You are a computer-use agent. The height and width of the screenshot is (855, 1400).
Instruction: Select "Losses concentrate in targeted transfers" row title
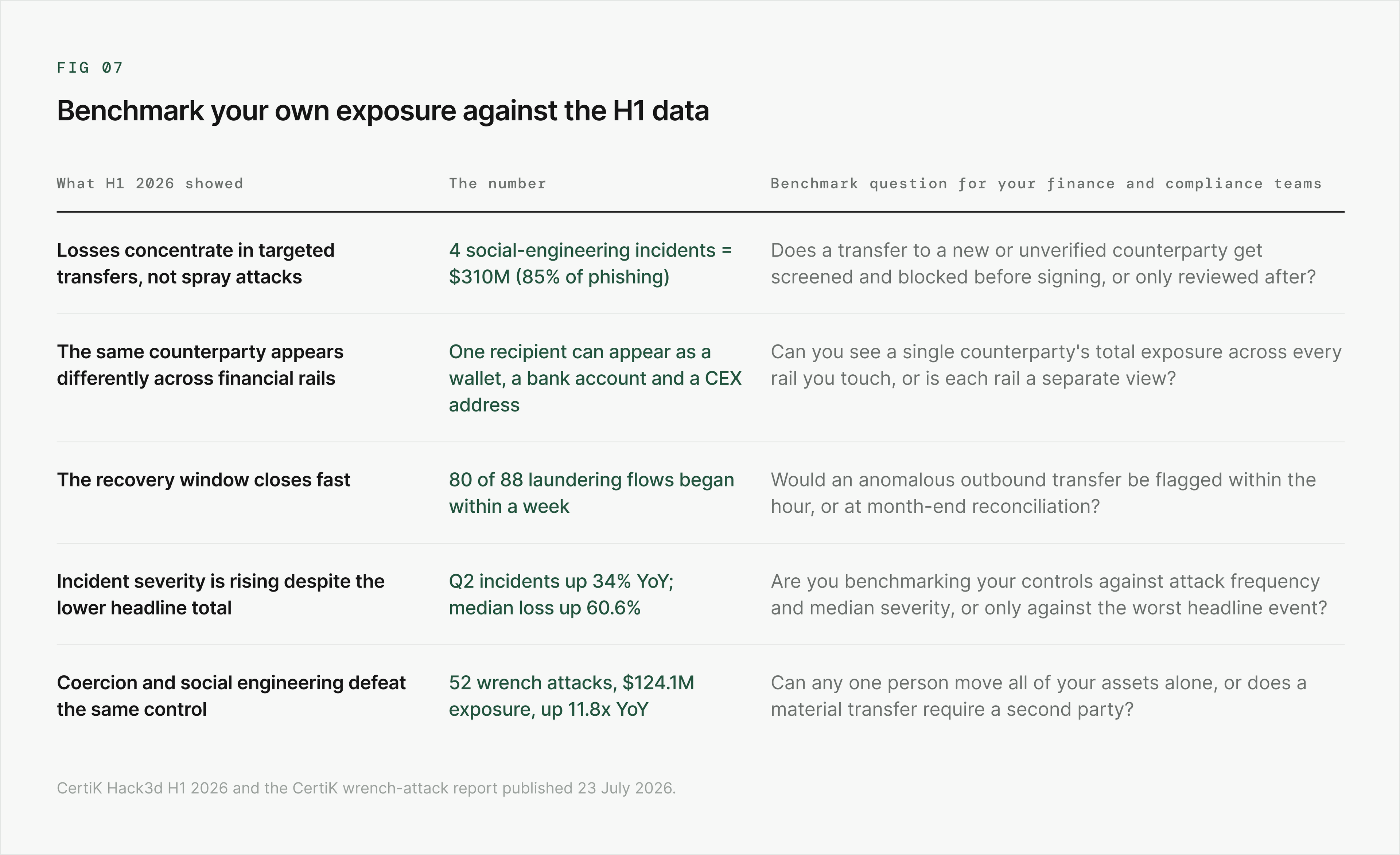click(x=196, y=263)
